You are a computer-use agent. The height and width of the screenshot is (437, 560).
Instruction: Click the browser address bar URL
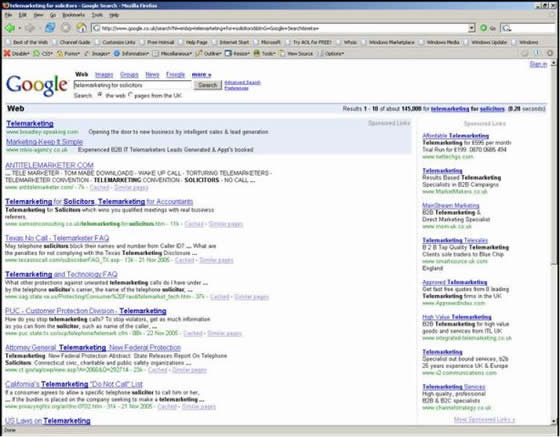280,28
